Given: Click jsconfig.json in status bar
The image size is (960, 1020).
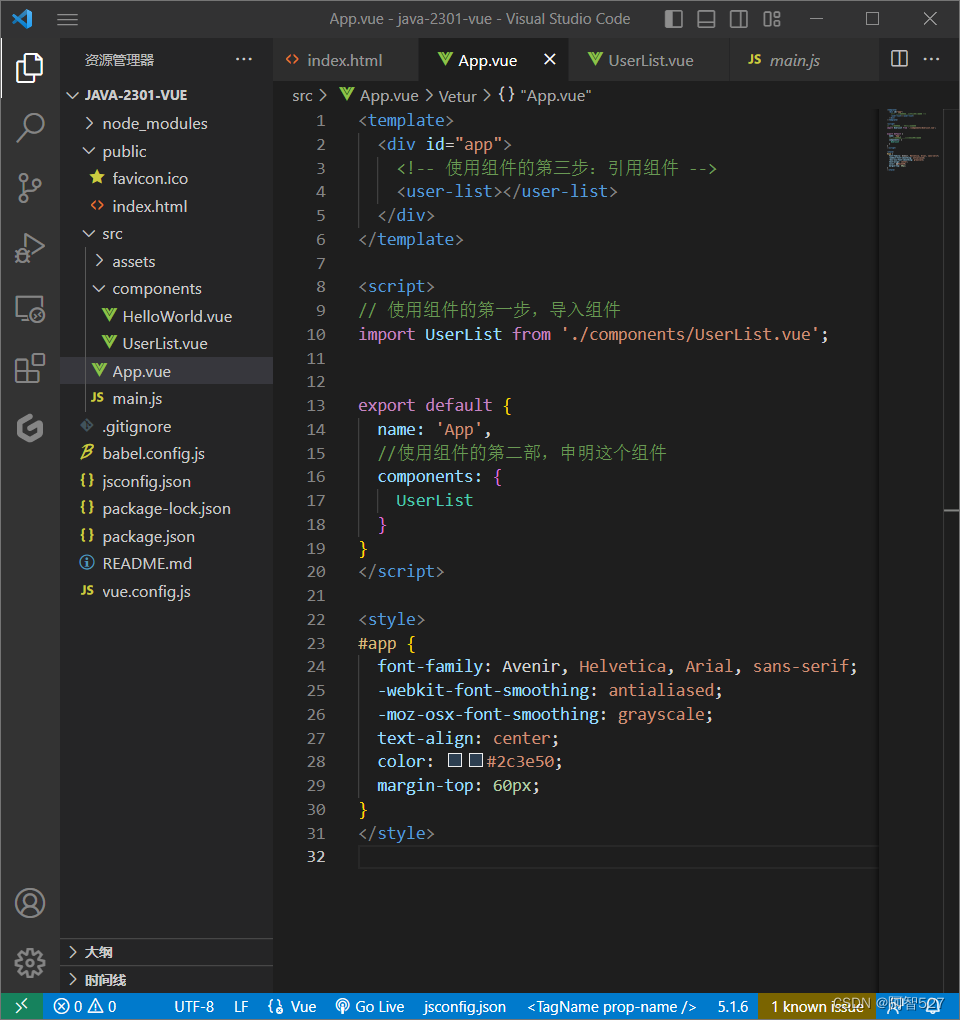Looking at the screenshot, I should pyautogui.click(x=464, y=1006).
